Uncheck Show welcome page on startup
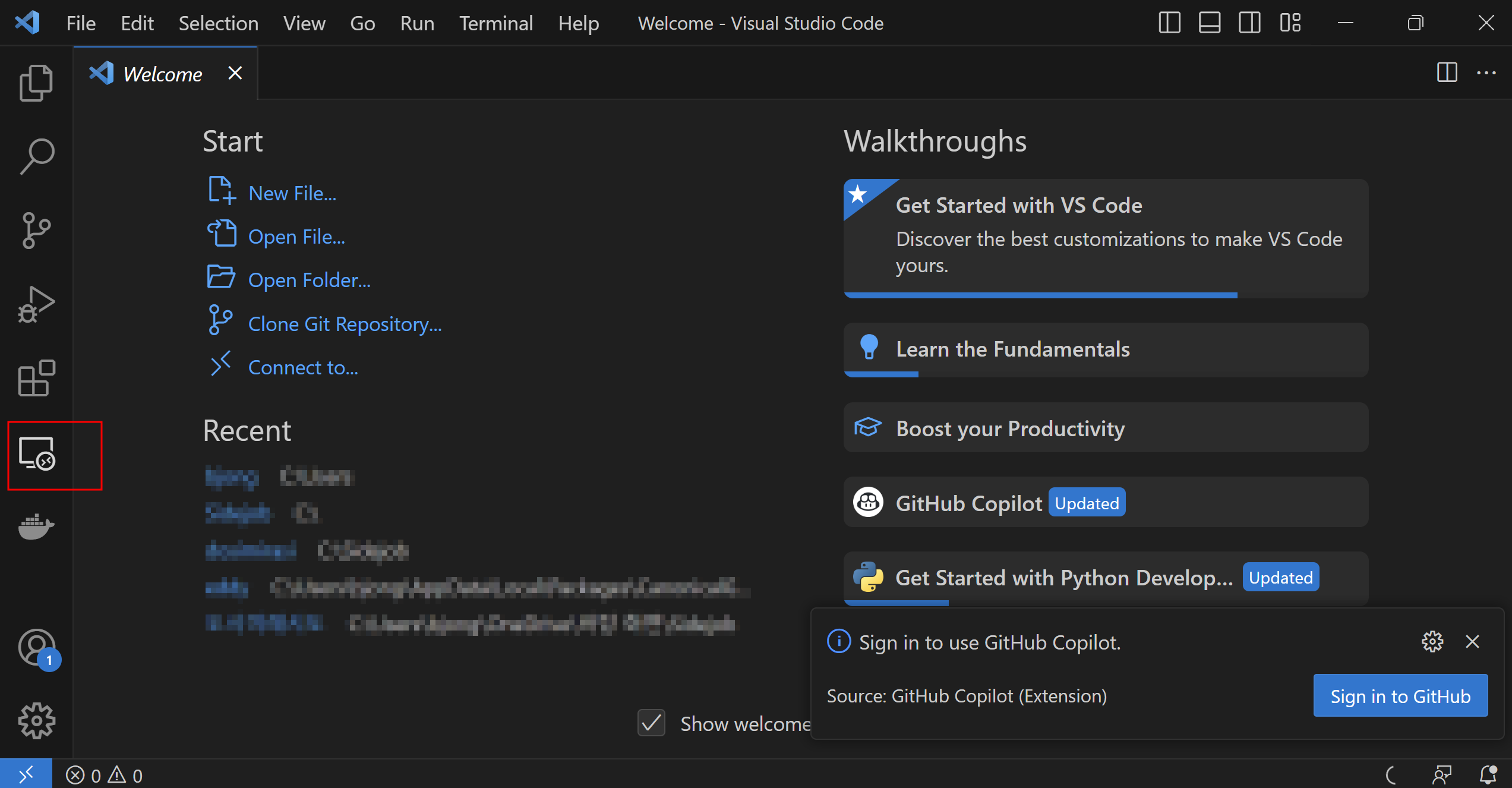This screenshot has width=1512, height=788. point(651,723)
